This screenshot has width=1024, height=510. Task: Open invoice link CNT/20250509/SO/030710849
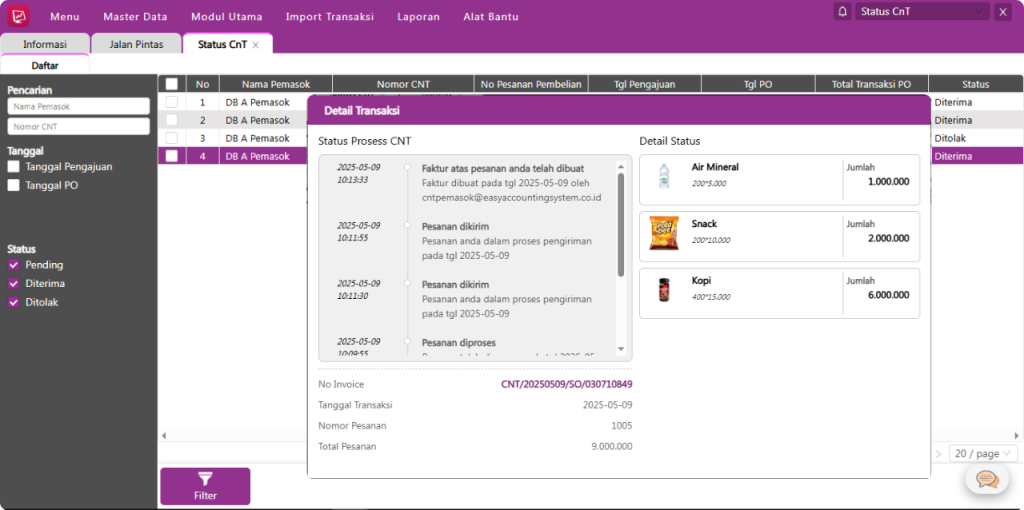pyautogui.click(x=566, y=384)
